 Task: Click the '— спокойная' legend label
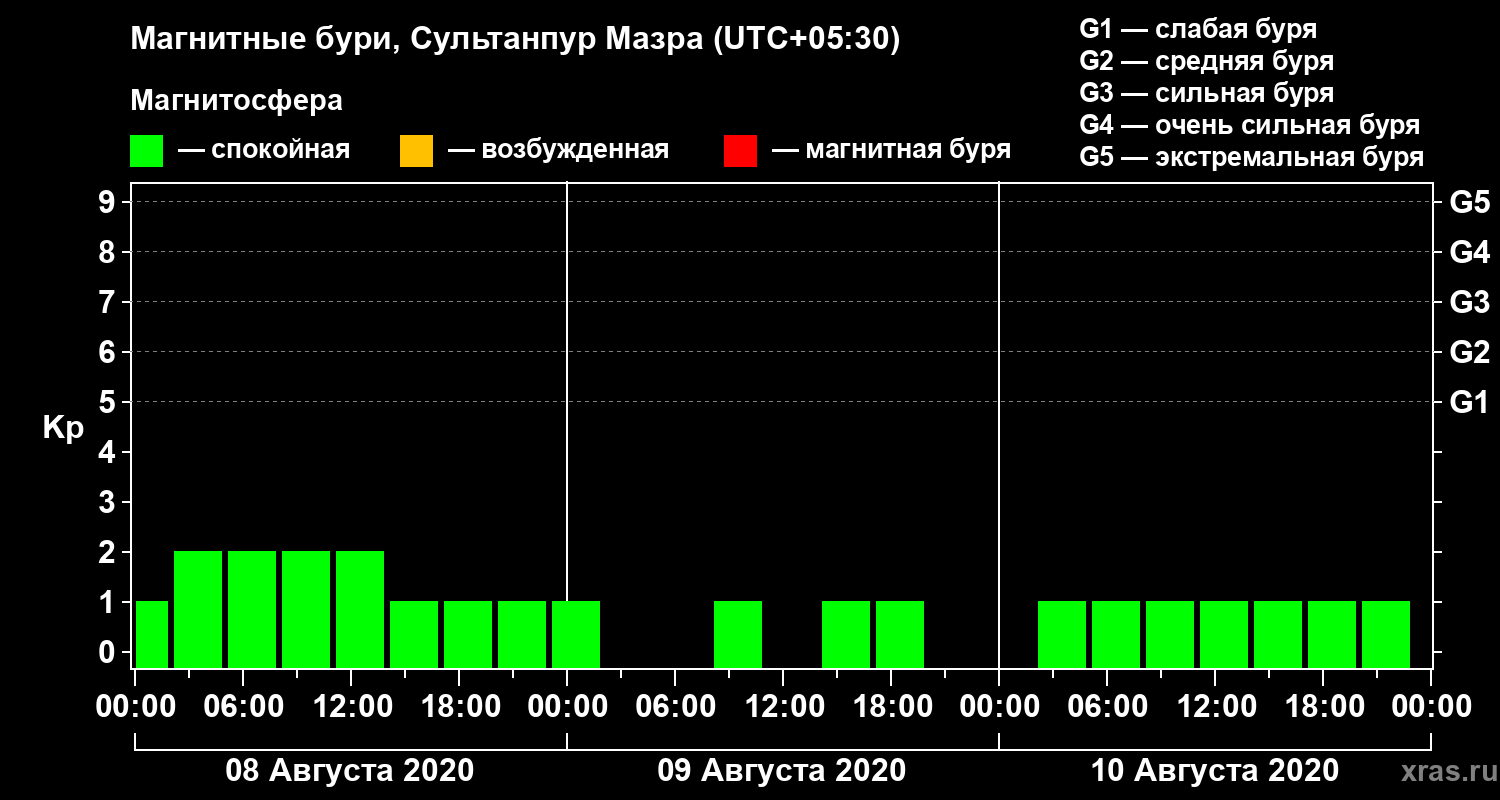(264, 150)
